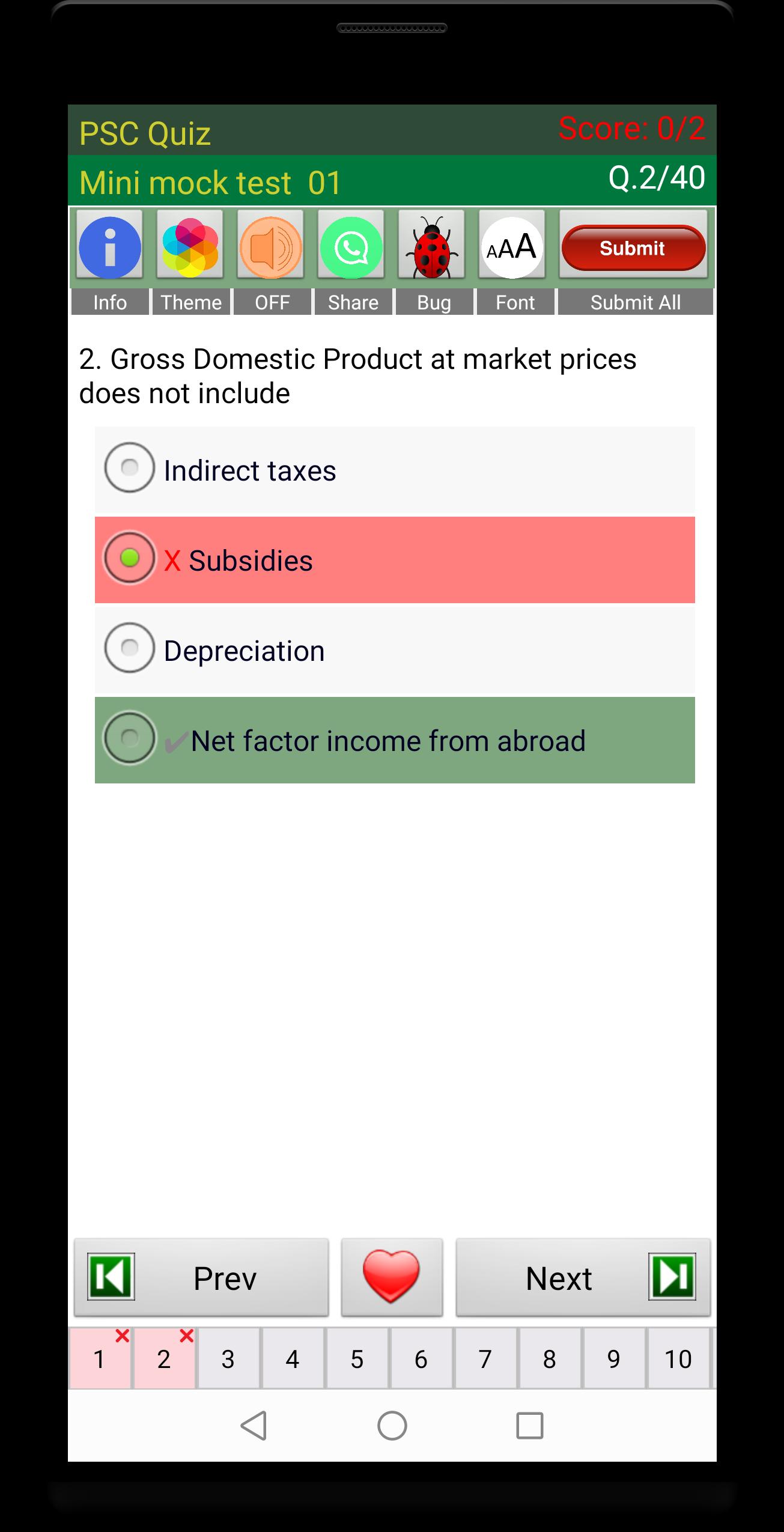Choose Net factor income from abroad
The height and width of the screenshot is (1532, 784).
click(x=130, y=738)
